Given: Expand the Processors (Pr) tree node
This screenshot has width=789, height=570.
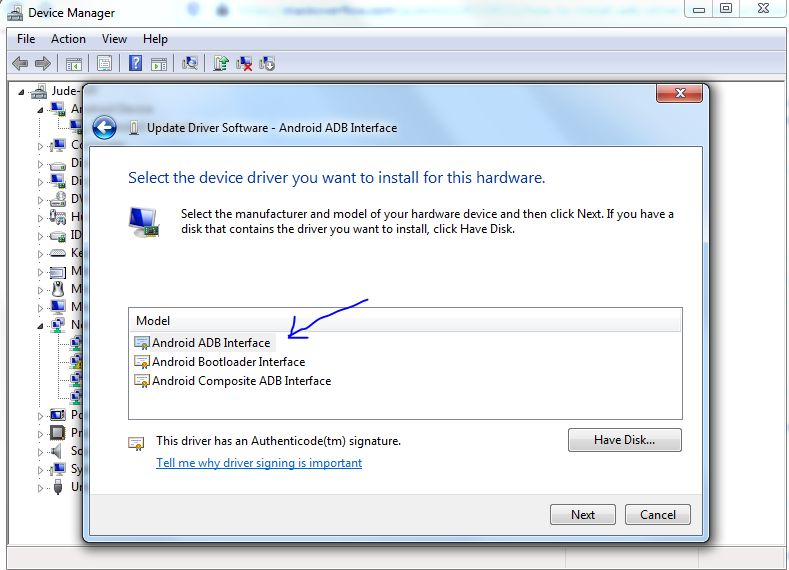Looking at the screenshot, I should (40, 434).
